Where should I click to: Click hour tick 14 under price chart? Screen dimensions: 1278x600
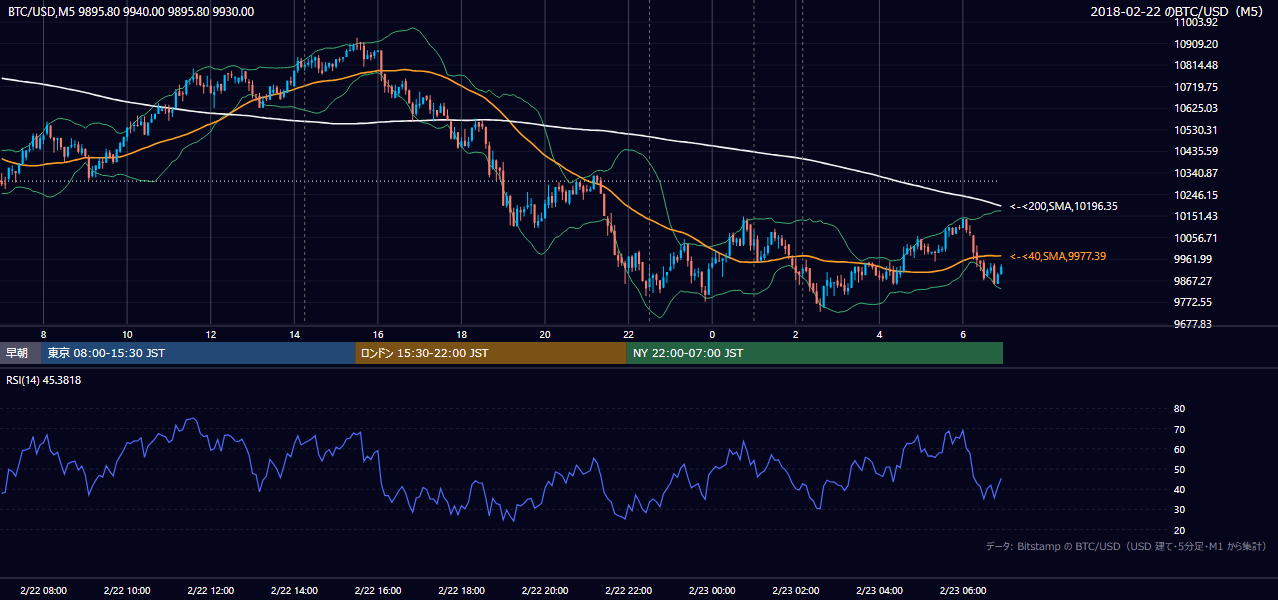[294, 334]
